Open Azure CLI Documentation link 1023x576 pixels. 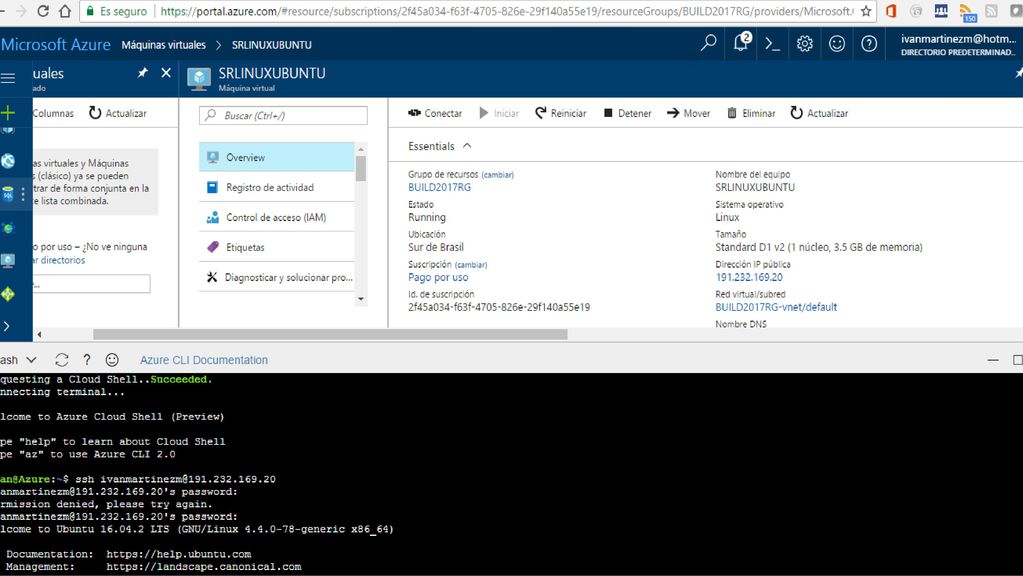(204, 360)
